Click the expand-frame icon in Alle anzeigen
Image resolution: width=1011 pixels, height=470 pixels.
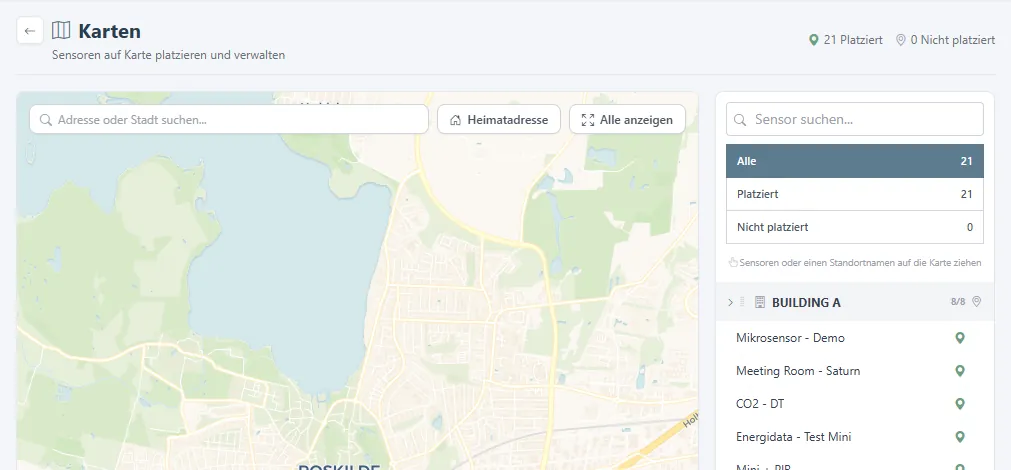point(587,120)
